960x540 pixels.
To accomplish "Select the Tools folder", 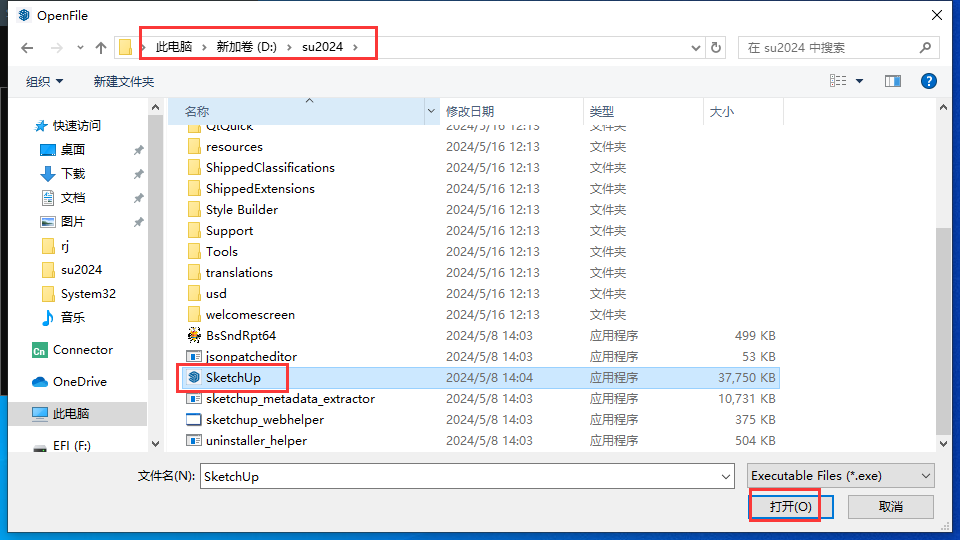I will coord(222,252).
